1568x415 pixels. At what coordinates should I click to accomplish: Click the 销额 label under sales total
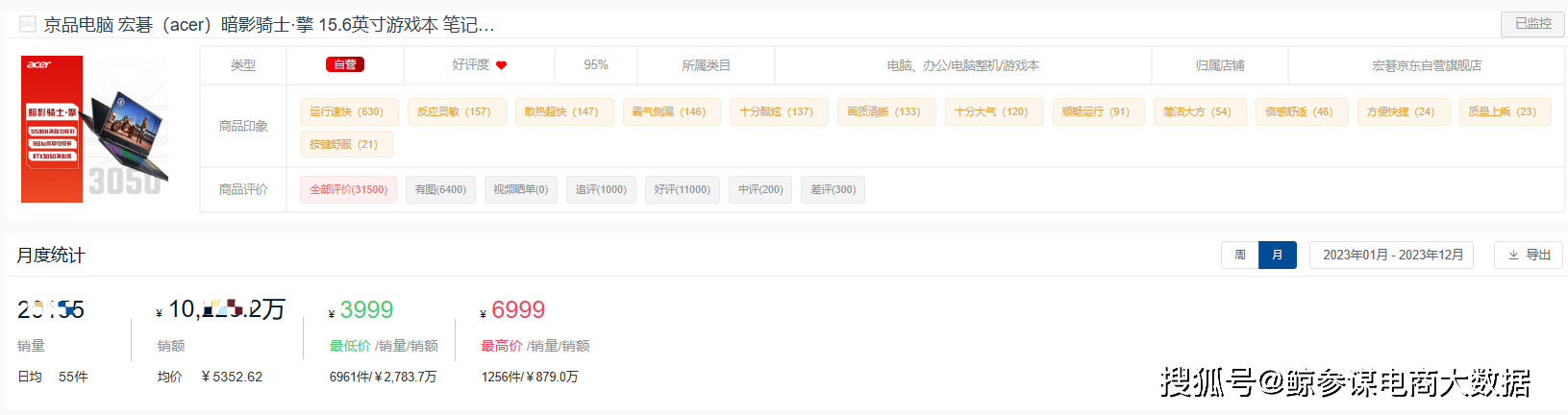(171, 346)
